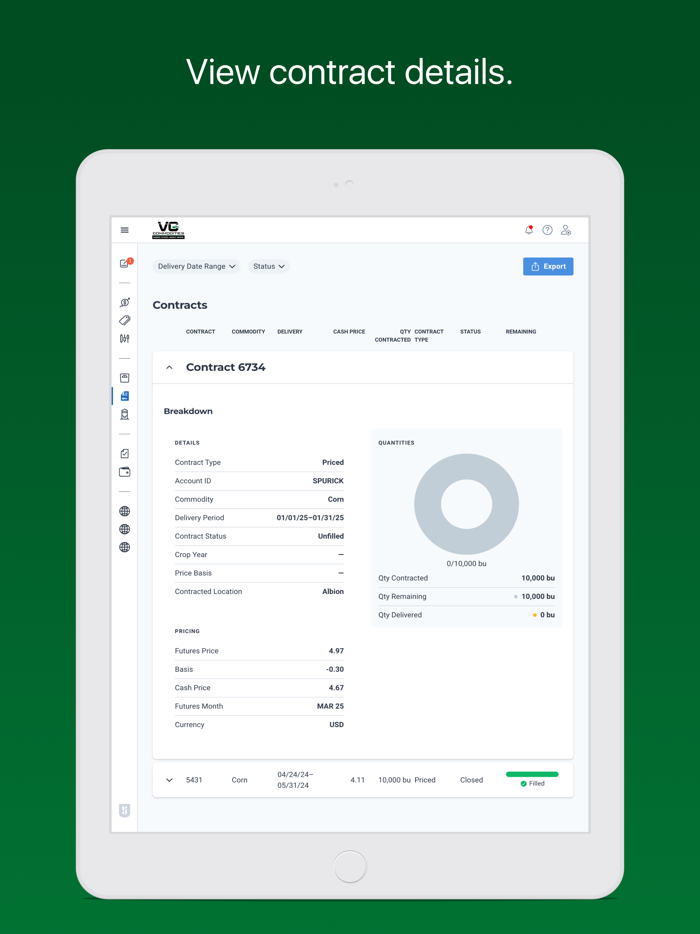
Task: Open the checked document sidebar icon
Action: click(x=125, y=453)
